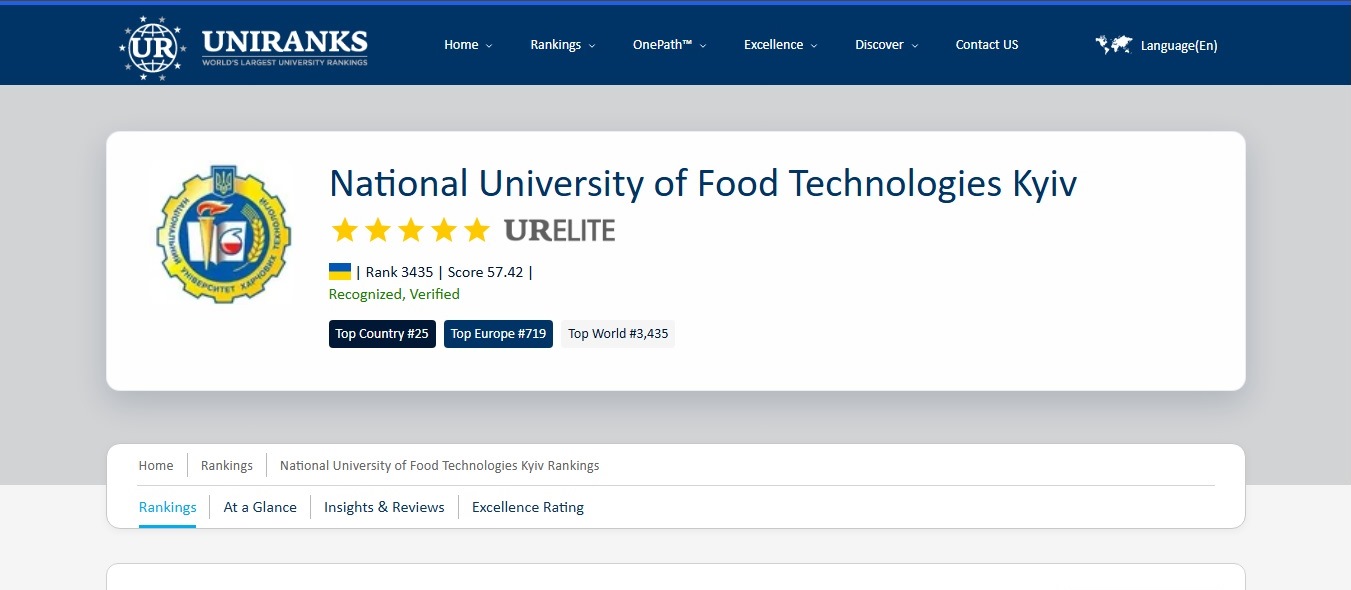Image resolution: width=1351 pixels, height=590 pixels.
Task: Open the OnePath™ menu
Action: (663, 45)
